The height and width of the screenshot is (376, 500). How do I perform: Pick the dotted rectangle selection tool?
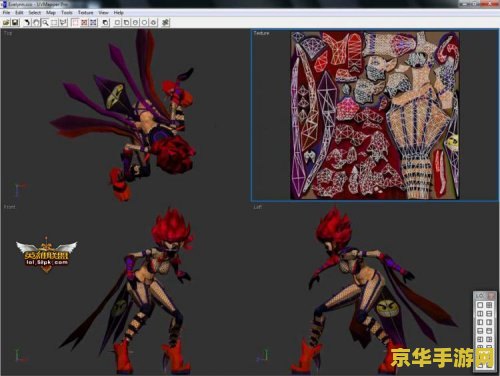click(54, 23)
